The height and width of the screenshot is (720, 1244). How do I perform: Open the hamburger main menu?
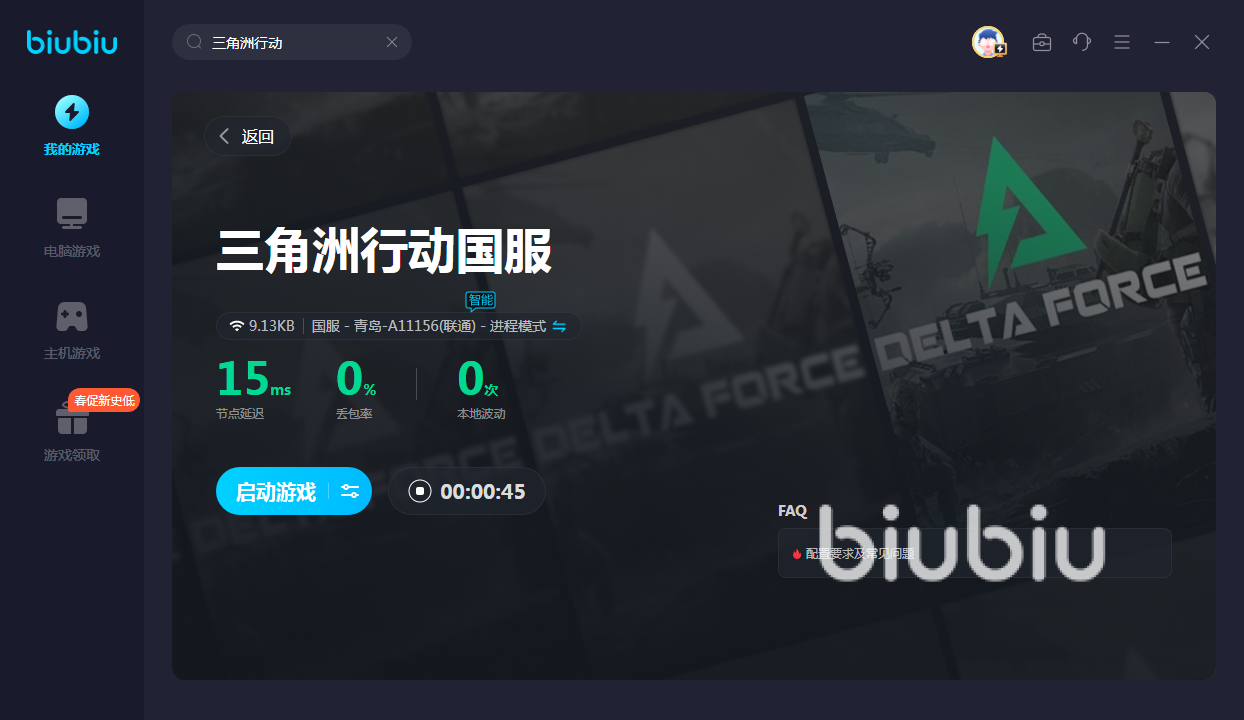(x=1122, y=42)
